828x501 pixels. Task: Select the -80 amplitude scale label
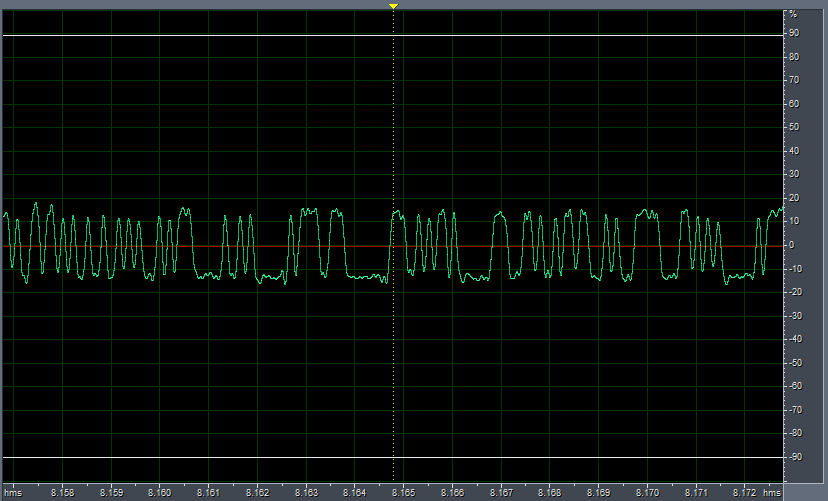795,433
